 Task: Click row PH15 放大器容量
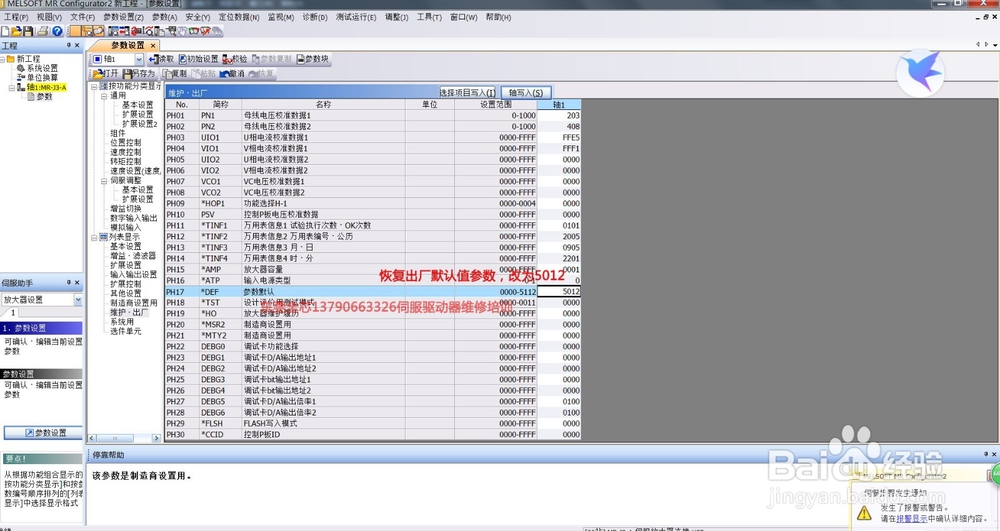(372, 269)
